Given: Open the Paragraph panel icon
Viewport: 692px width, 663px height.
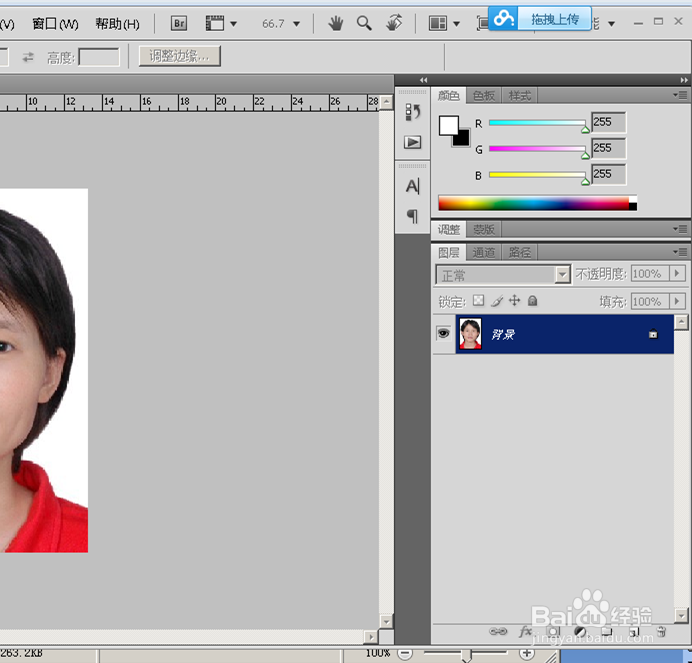Looking at the screenshot, I should 412,216.
